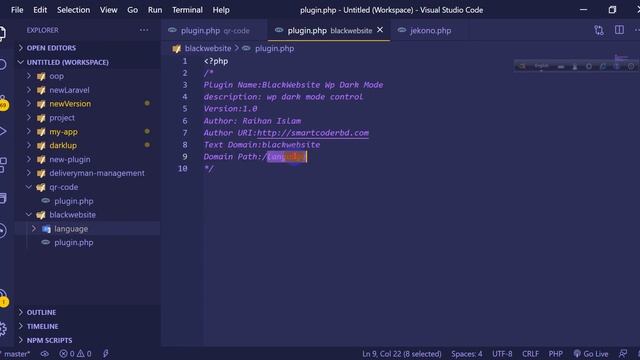Open the View menu
The width and height of the screenshot is (640, 360).
(x=109, y=10)
